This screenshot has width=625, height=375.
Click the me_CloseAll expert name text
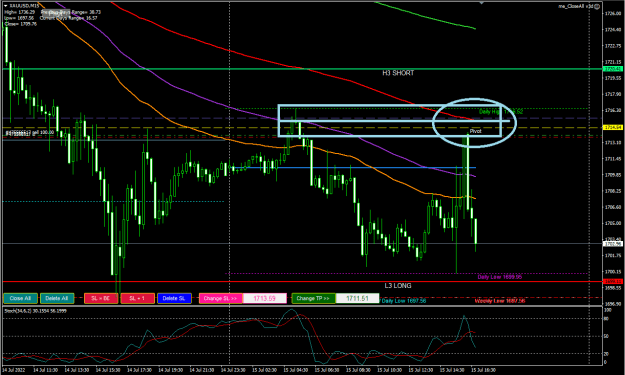575,6
